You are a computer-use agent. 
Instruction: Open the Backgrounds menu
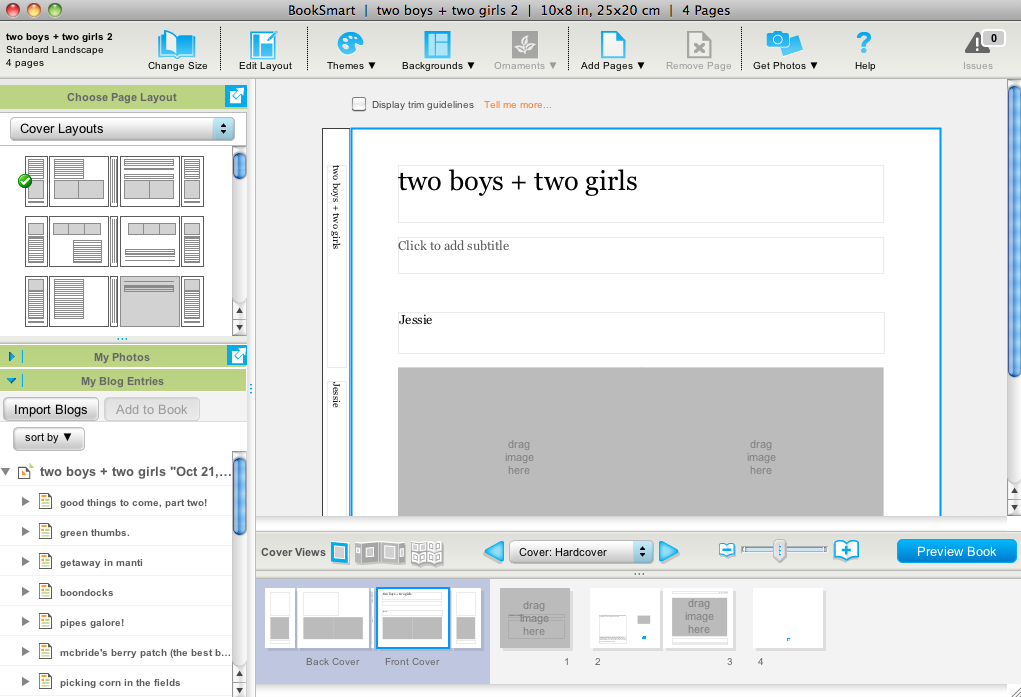[438, 50]
